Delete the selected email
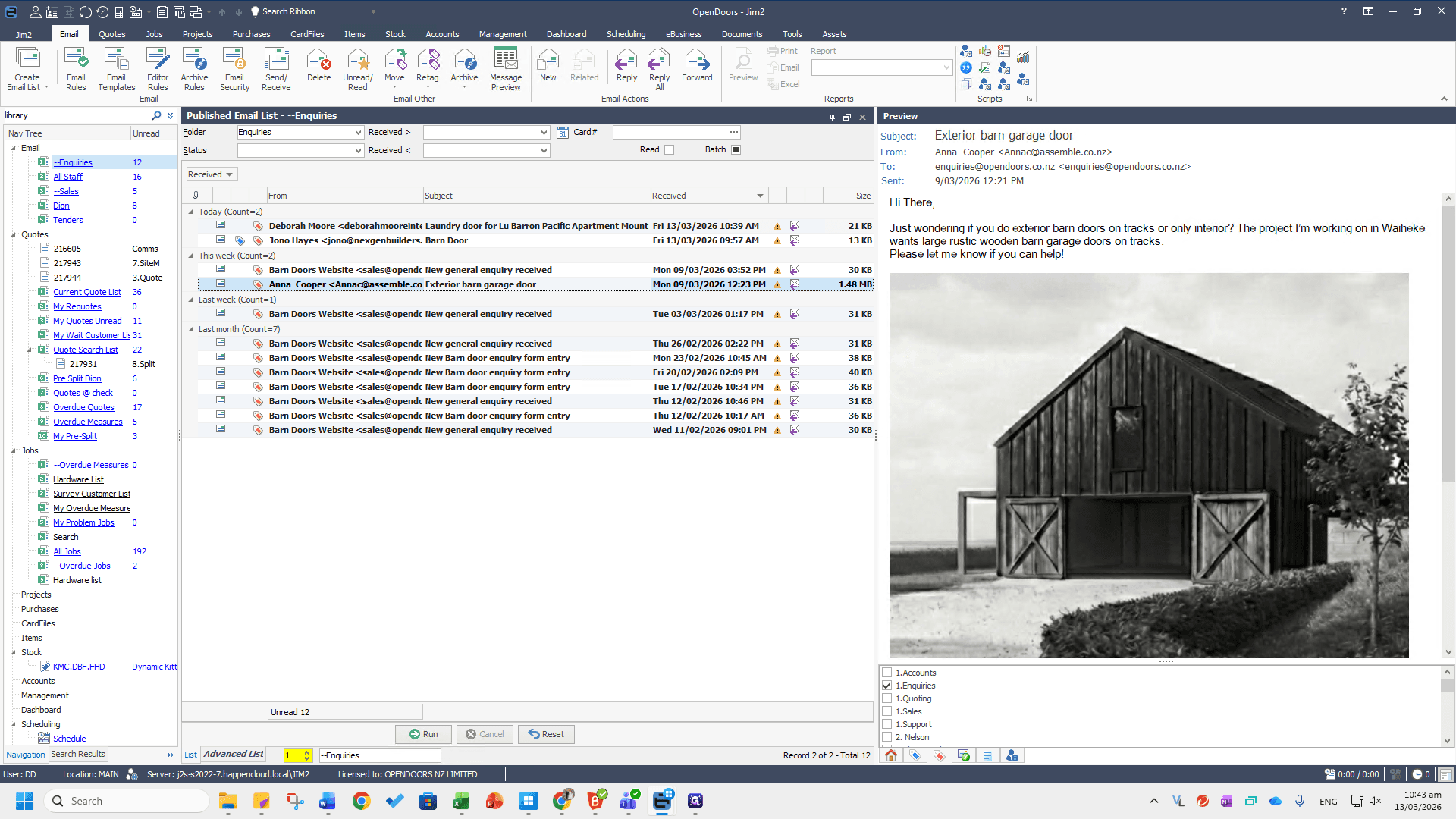 click(x=318, y=64)
